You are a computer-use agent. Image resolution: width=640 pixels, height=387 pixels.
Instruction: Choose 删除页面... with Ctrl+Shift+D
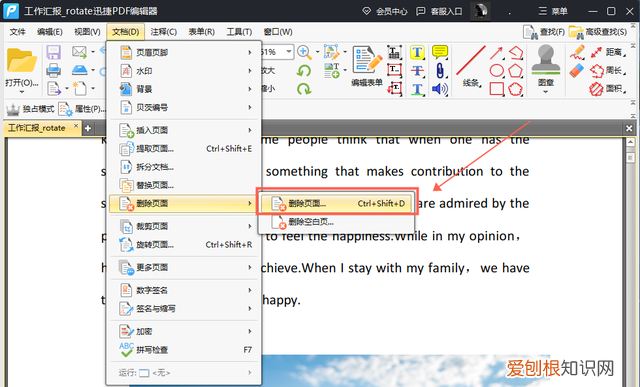(337, 203)
